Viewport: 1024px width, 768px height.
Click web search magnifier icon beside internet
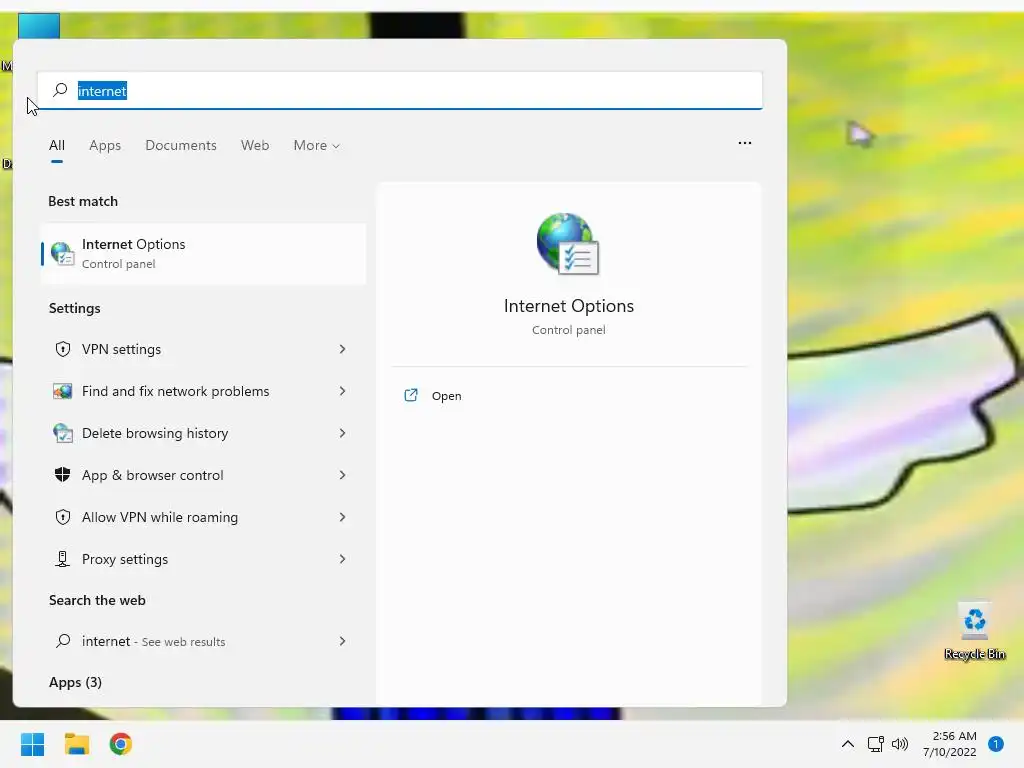pos(63,641)
